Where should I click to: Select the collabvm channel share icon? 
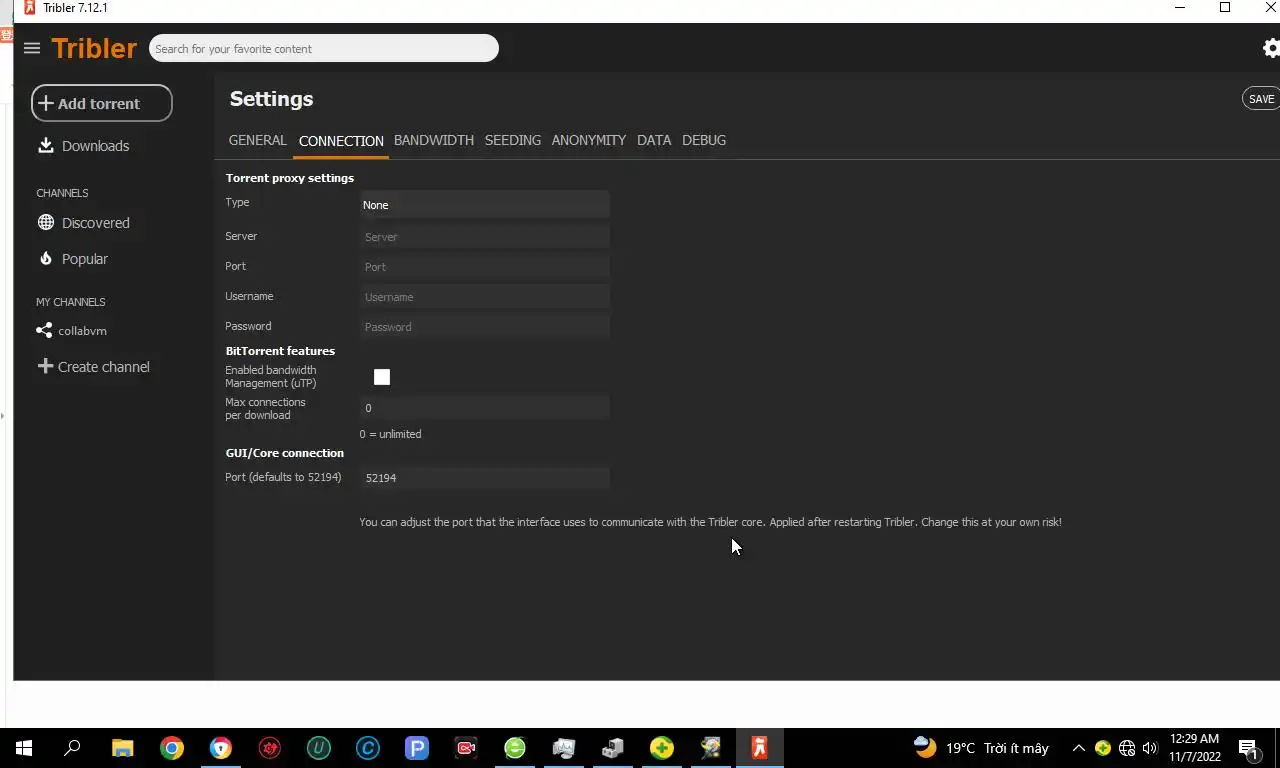point(44,330)
